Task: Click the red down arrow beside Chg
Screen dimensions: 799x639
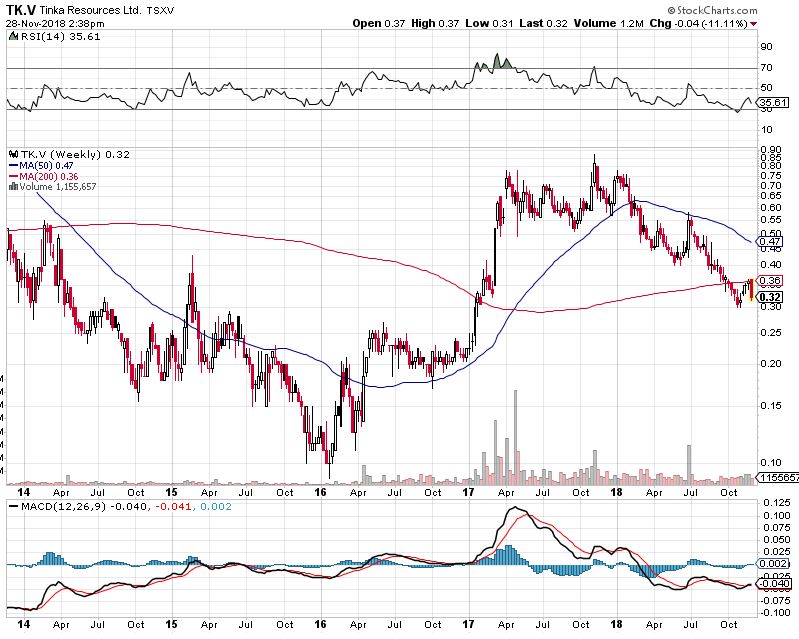Action: click(753, 24)
